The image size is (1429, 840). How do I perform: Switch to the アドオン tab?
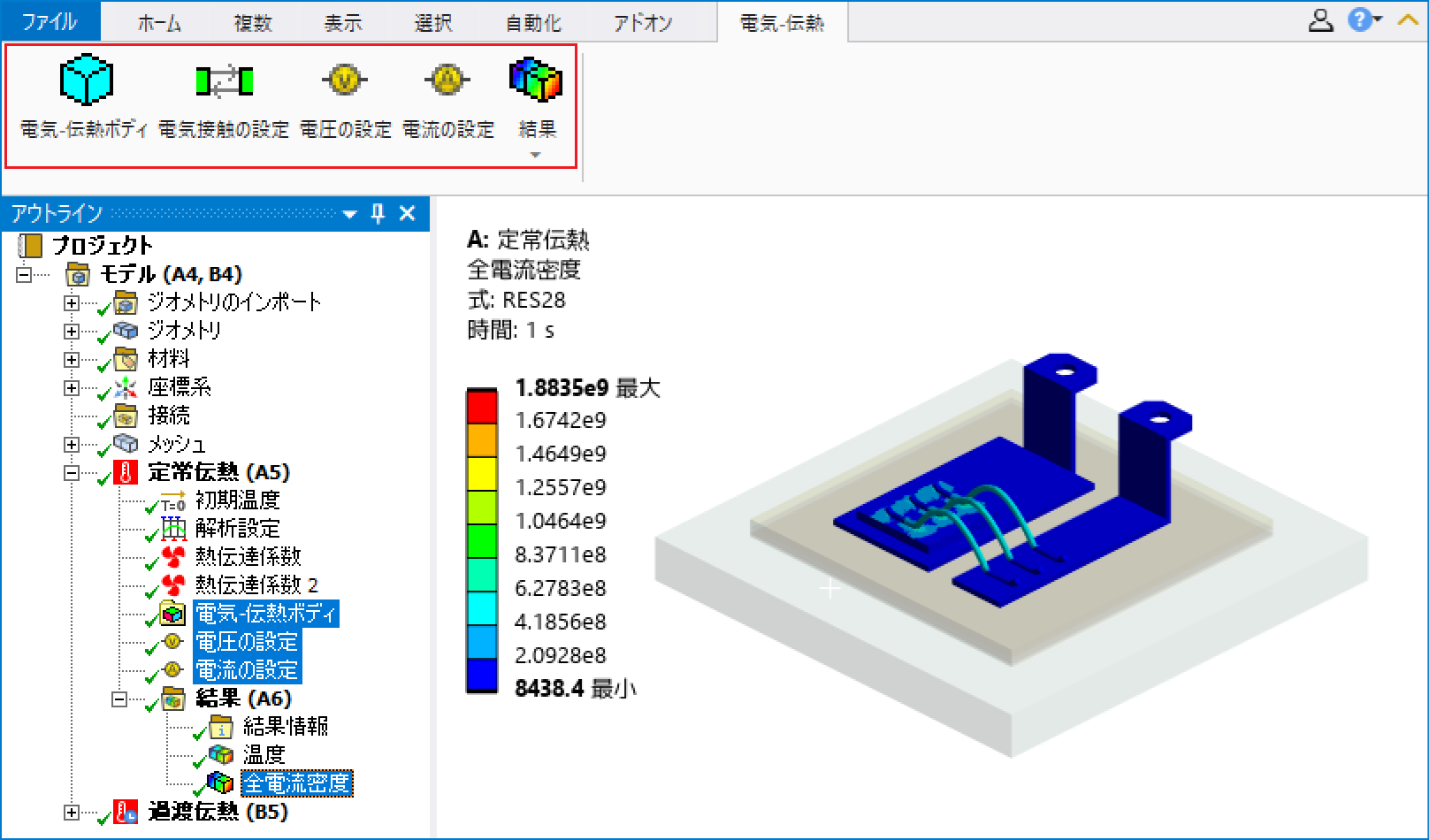point(643,23)
